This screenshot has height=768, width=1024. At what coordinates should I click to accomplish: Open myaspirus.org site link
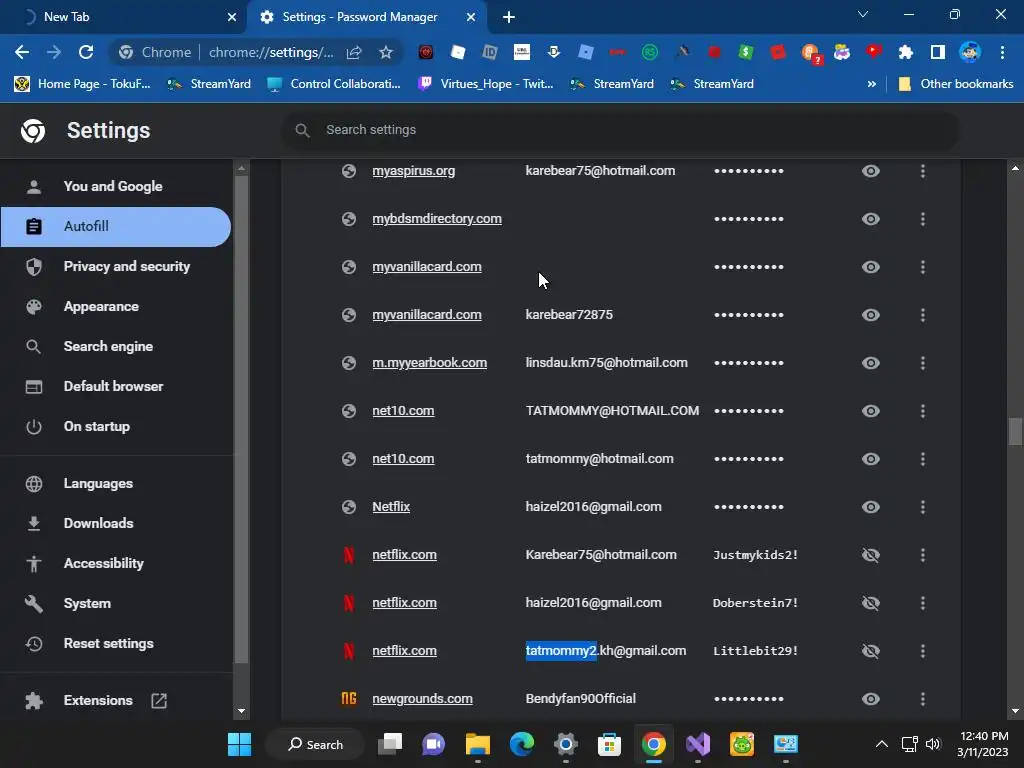413,171
